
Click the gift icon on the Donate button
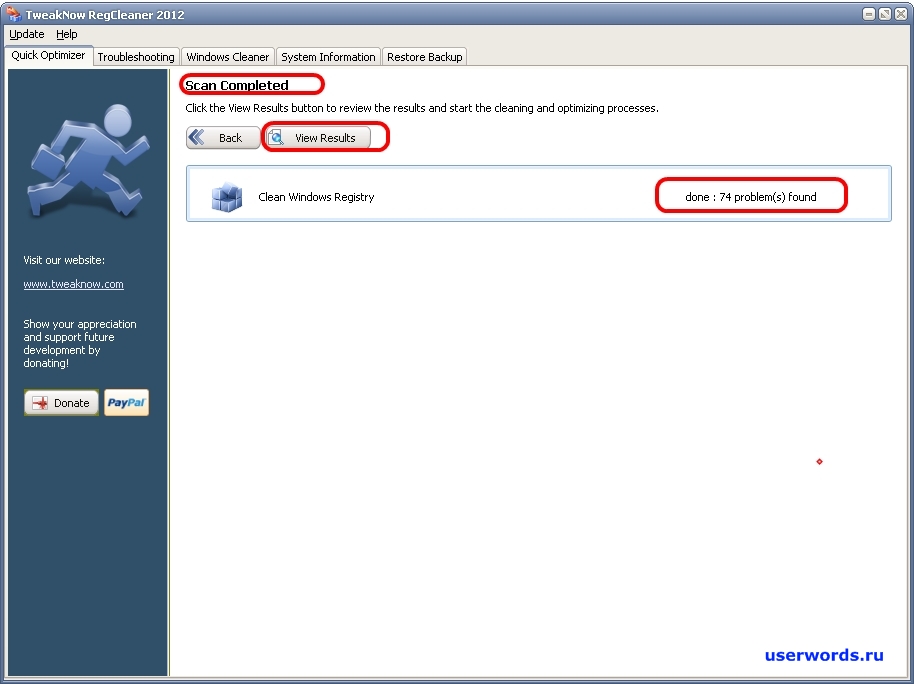pyautogui.click(x=39, y=402)
